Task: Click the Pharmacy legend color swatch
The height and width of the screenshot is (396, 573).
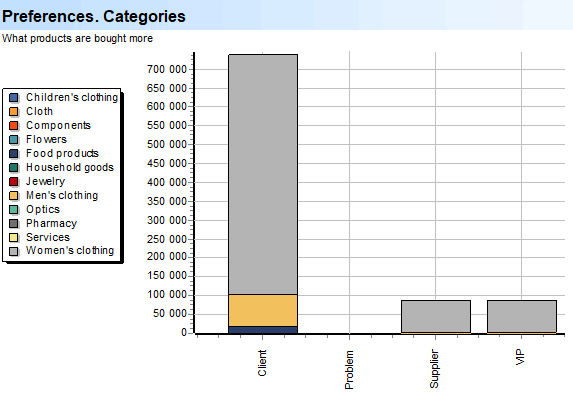Action: point(14,223)
